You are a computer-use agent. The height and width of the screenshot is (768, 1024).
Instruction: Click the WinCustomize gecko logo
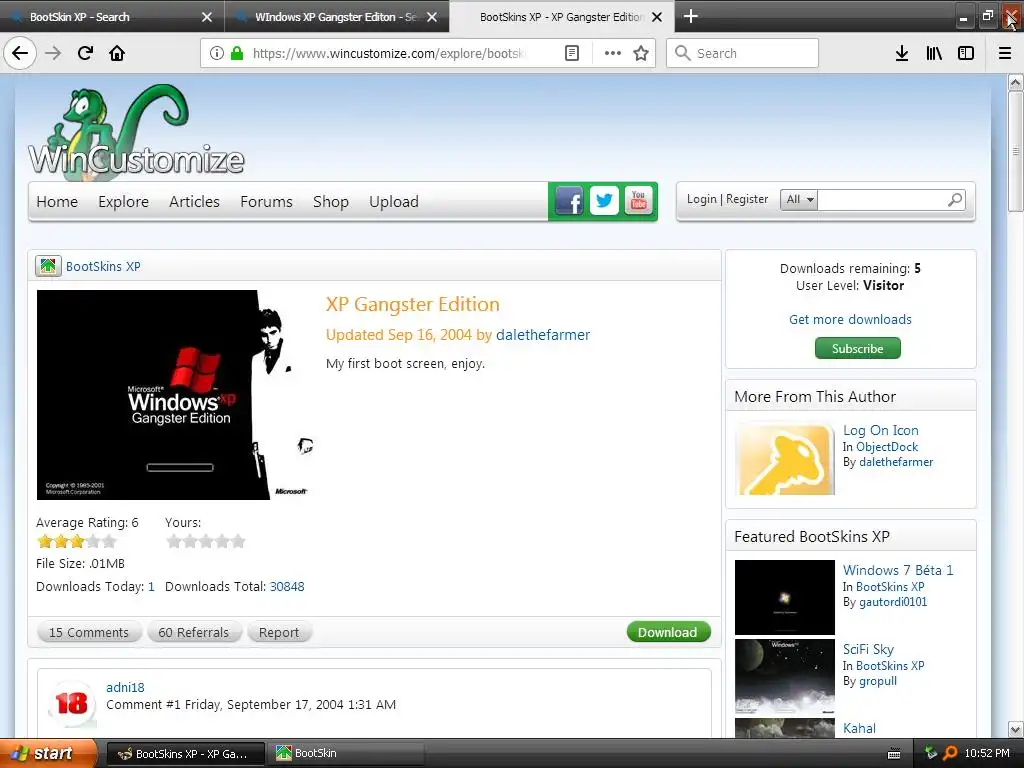click(136, 132)
